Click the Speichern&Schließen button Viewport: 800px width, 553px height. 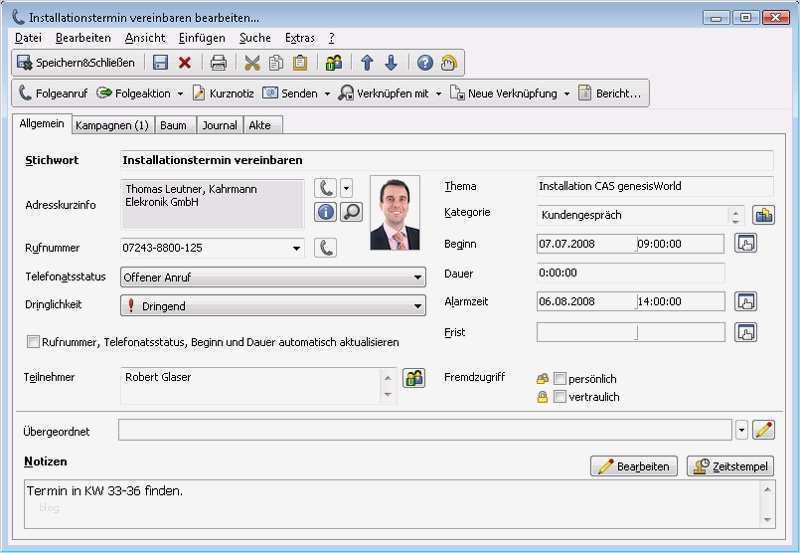(76, 63)
